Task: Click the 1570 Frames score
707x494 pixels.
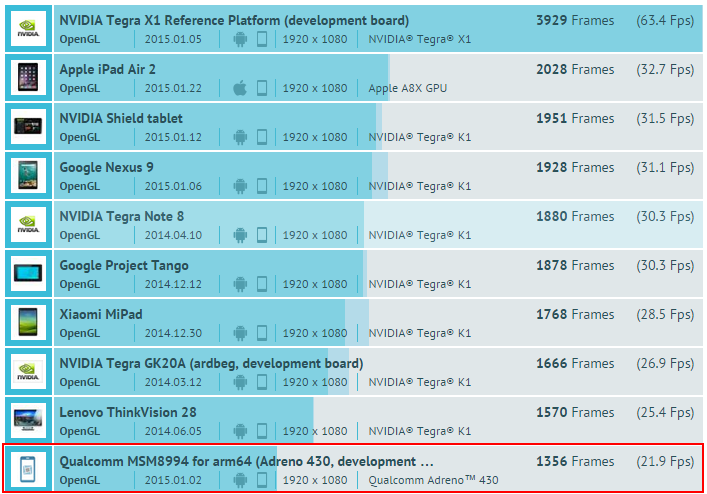Action: click(575, 413)
